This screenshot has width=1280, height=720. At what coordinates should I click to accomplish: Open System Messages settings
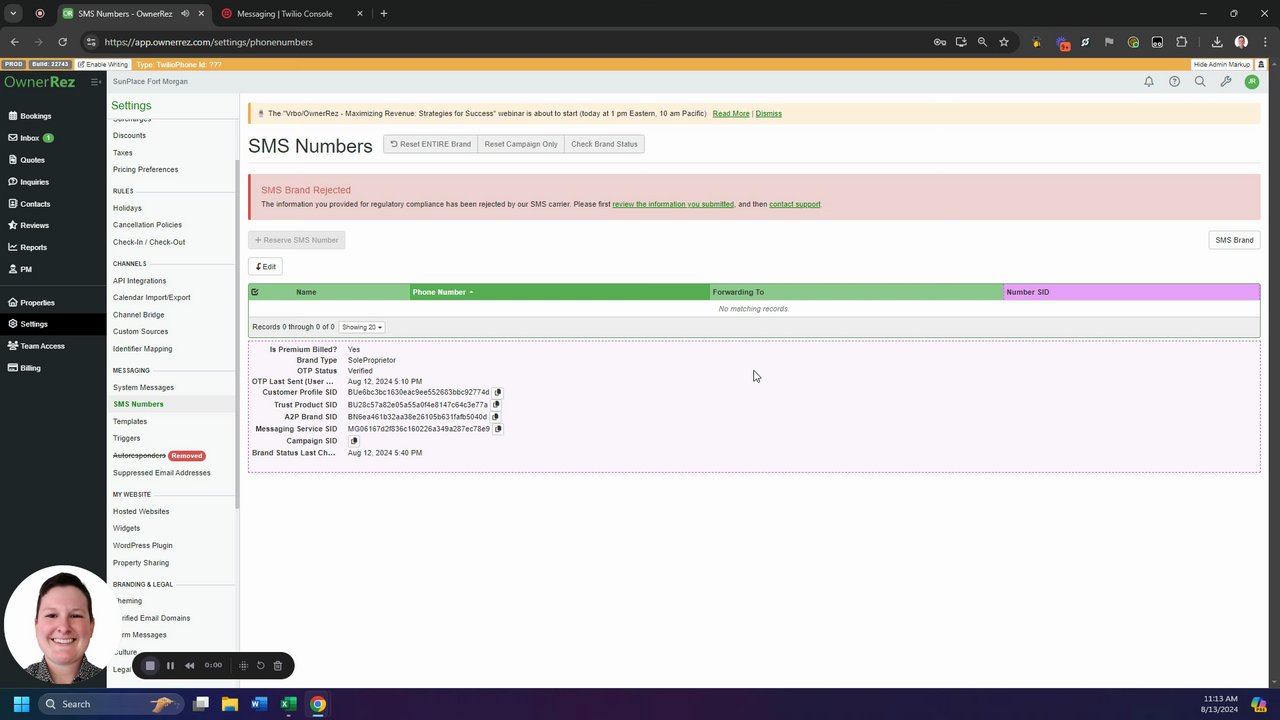[143, 387]
